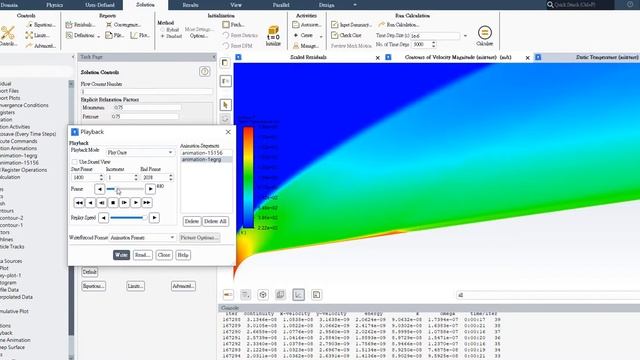
Task: Open Manage in Activities group
Action: (306, 46)
